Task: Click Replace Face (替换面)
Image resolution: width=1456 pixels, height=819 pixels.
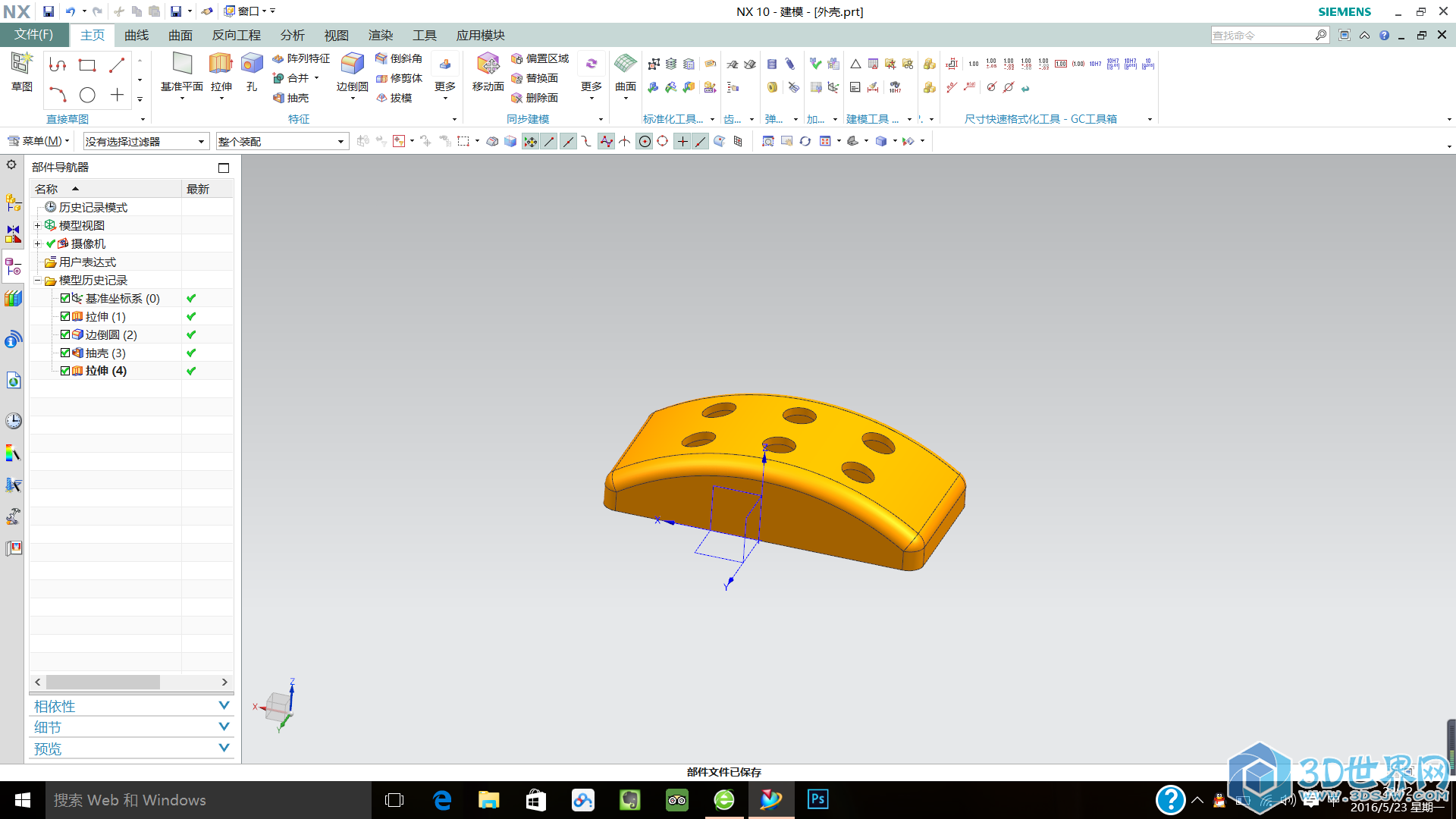Action: point(535,78)
